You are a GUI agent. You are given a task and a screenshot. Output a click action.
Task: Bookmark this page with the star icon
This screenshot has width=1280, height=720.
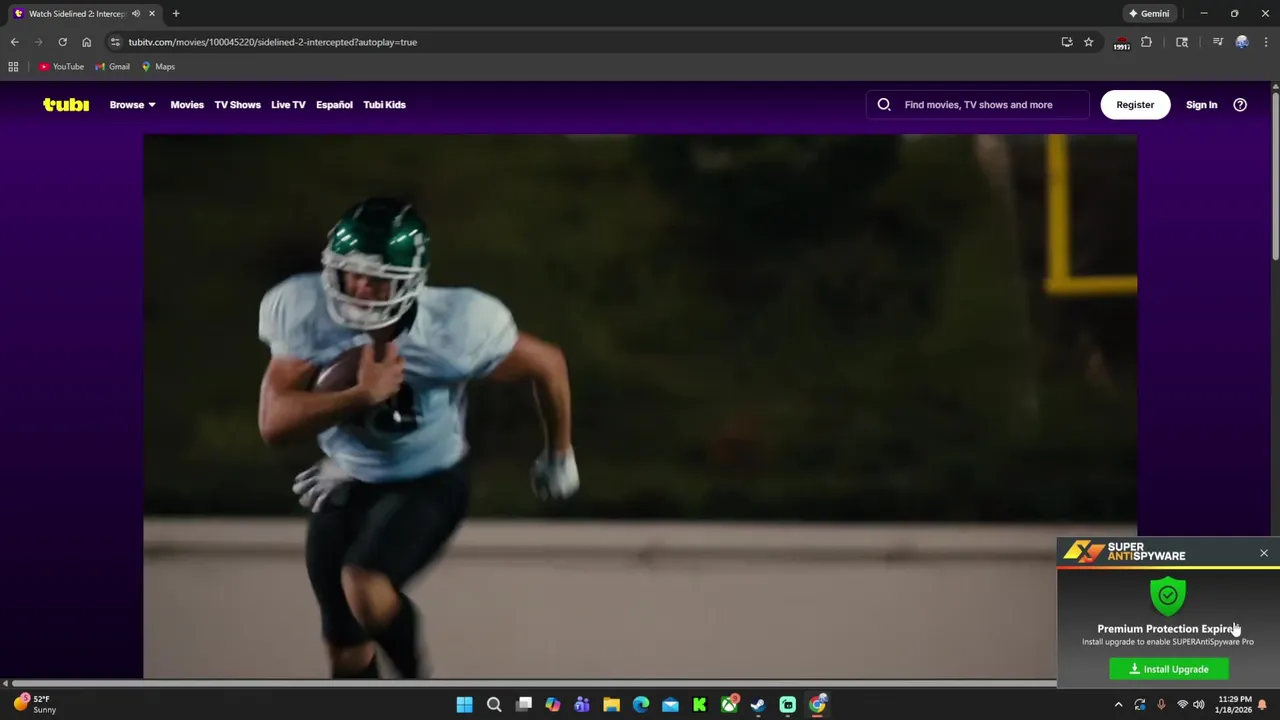pos(1088,42)
